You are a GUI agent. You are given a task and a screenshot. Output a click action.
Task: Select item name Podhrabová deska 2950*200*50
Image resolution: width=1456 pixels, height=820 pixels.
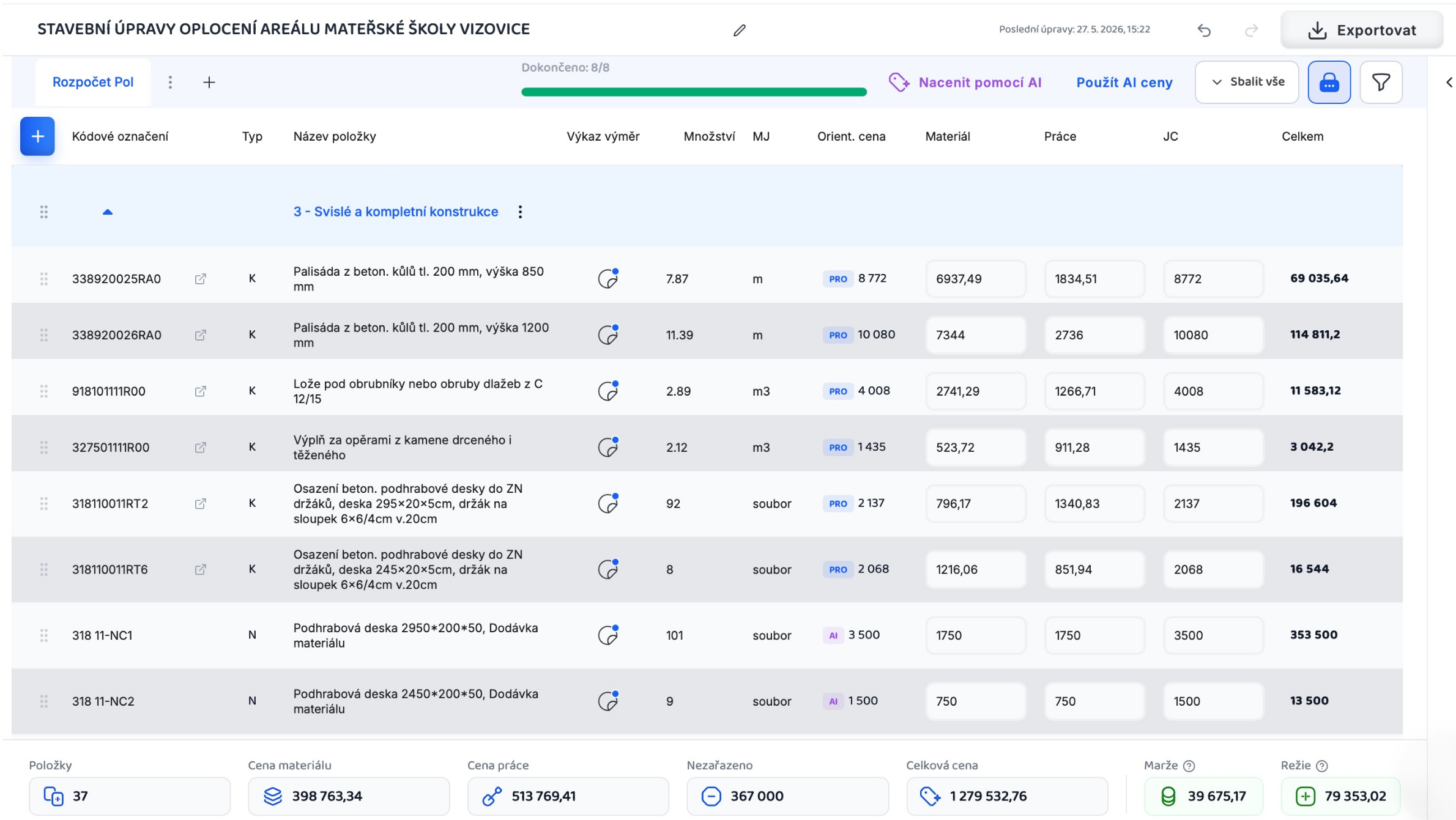point(415,635)
